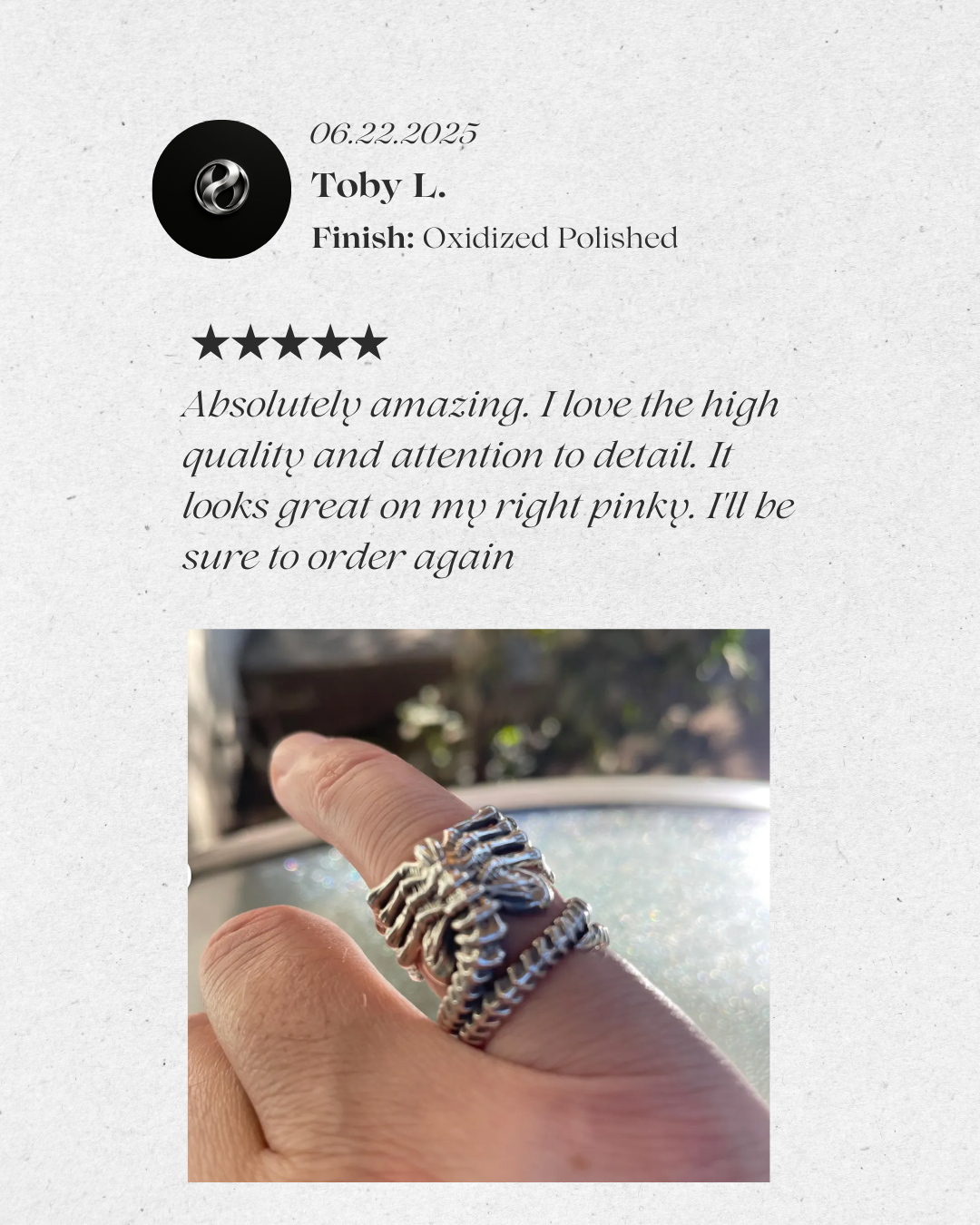Select the first rating star
The height and width of the screenshot is (1225, 980).
210,343
